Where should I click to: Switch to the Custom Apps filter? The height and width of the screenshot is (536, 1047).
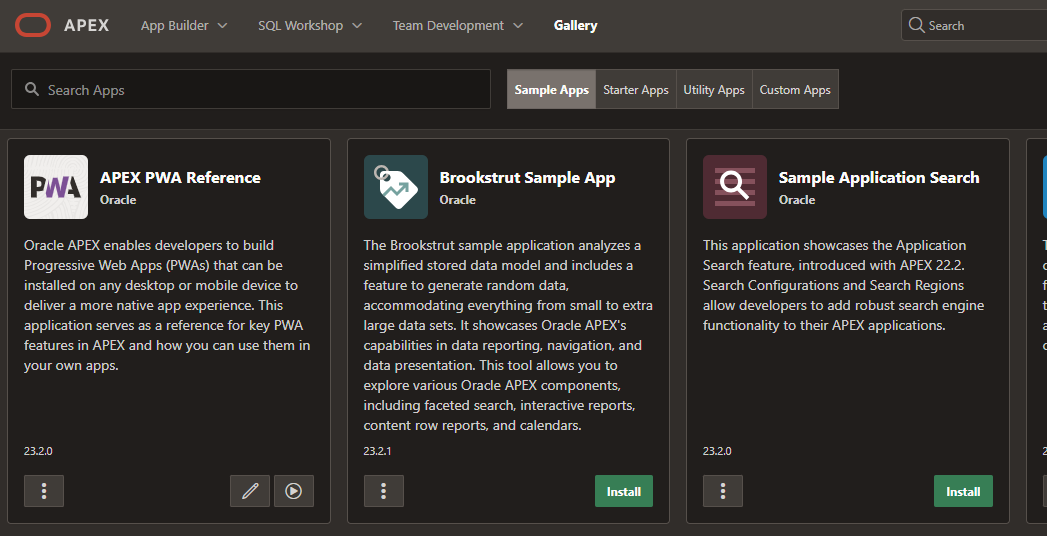(795, 89)
